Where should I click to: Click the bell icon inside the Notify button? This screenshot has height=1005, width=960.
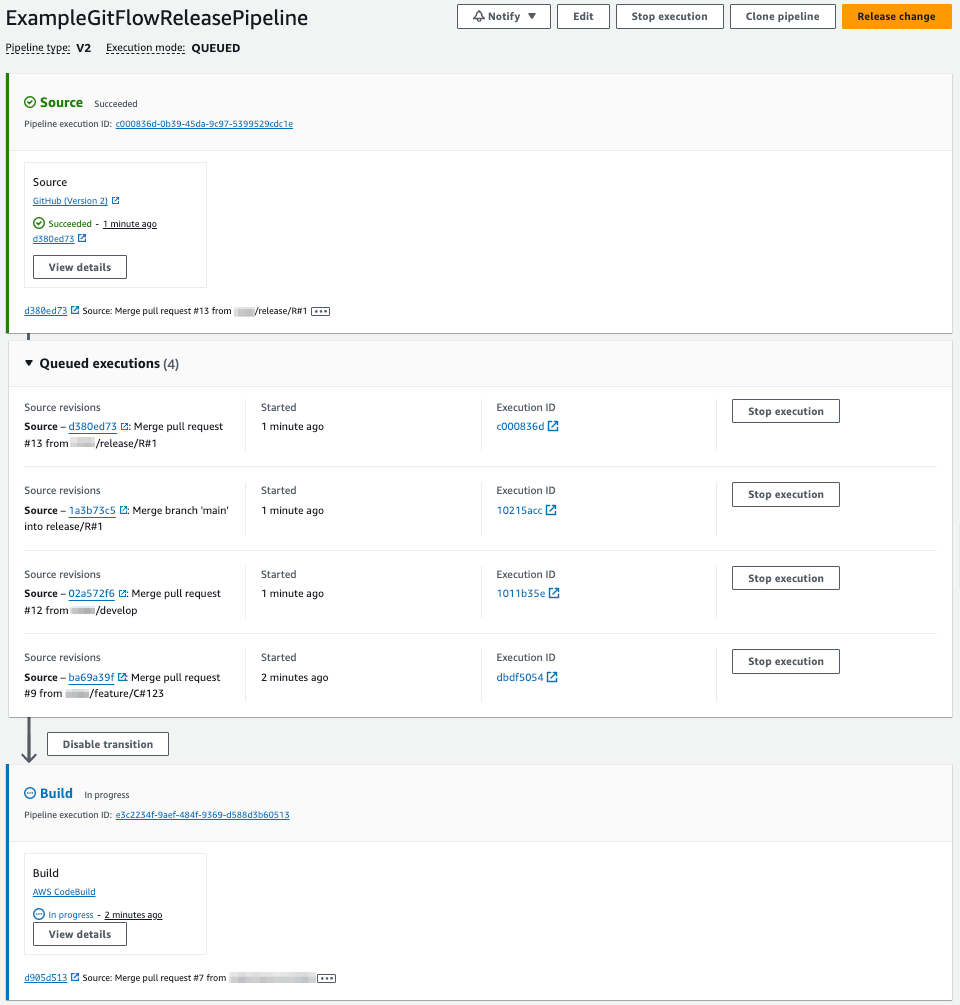479,16
